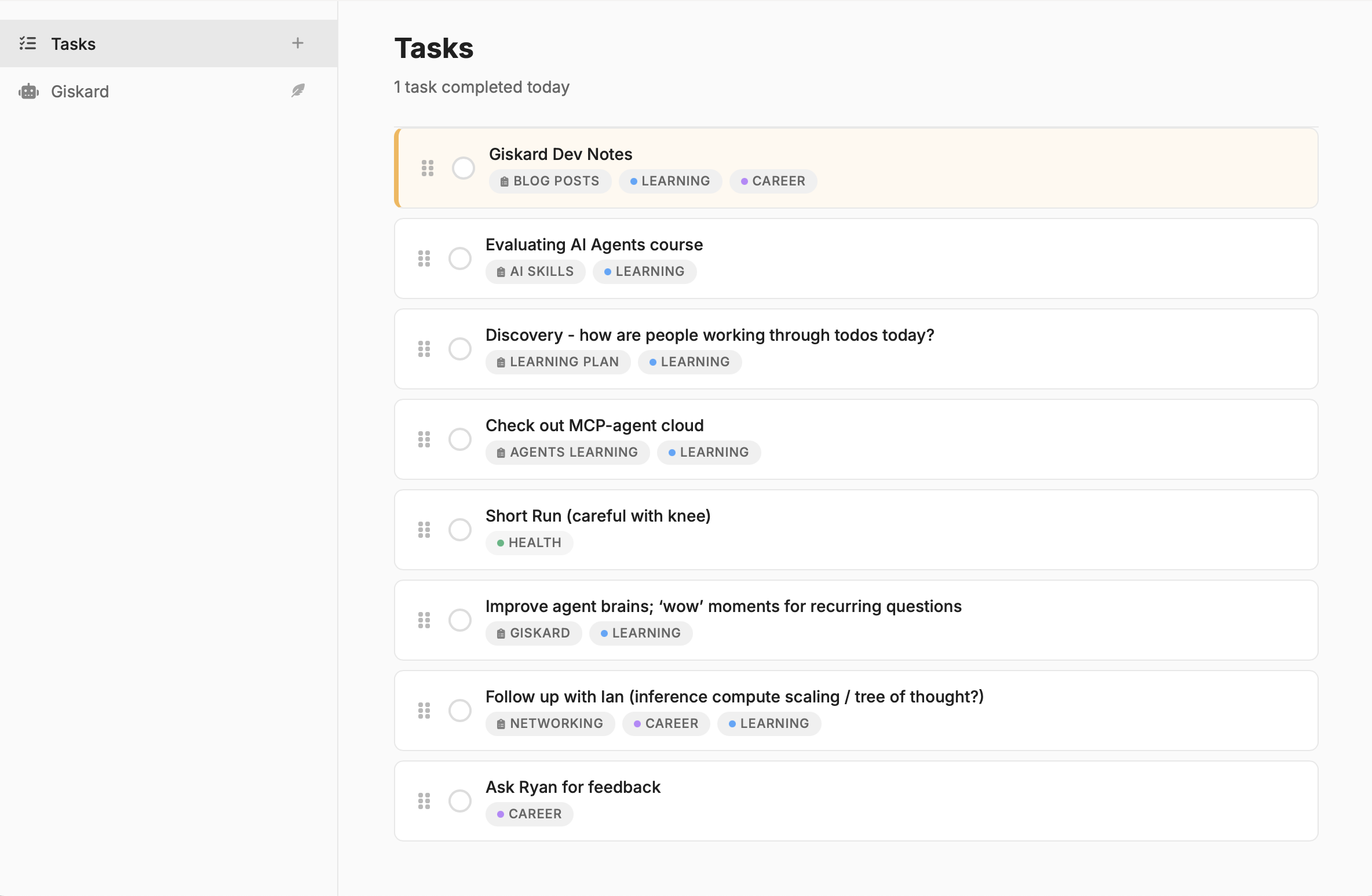Click the drag handle of Giskard Dev Notes
The height and width of the screenshot is (896, 1372).
[x=428, y=168]
